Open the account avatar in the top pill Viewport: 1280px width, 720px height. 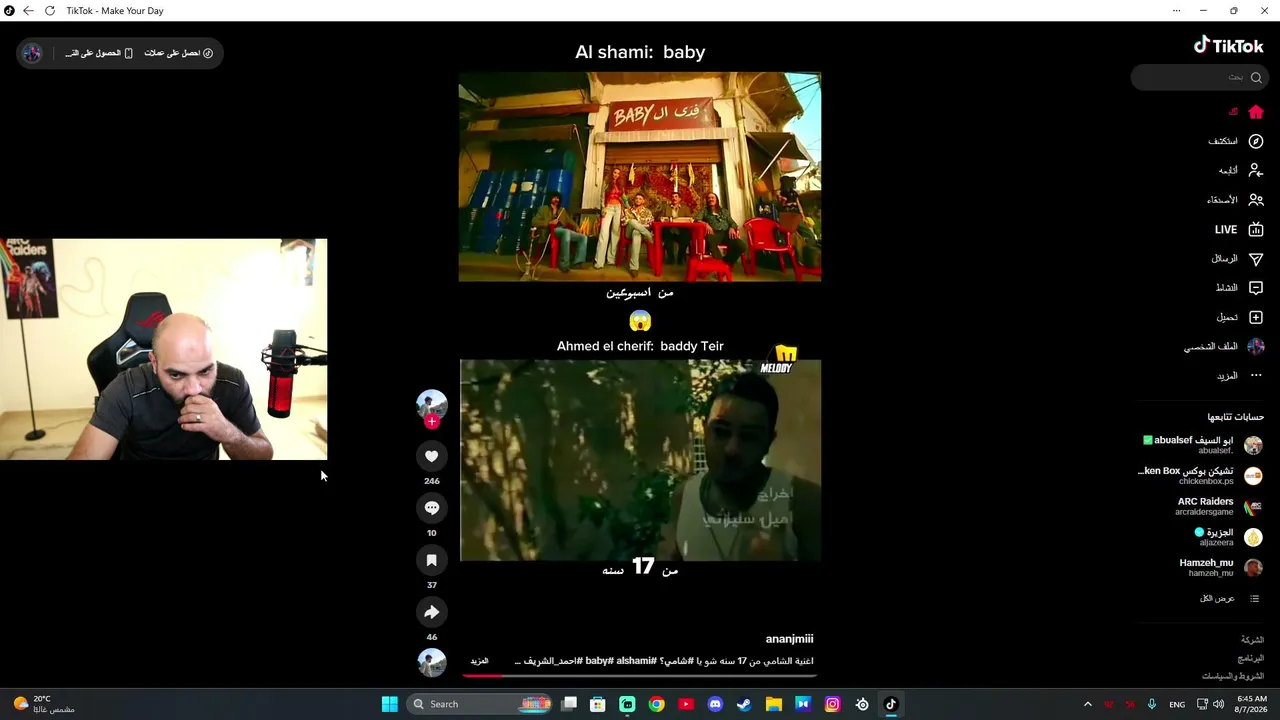32,53
